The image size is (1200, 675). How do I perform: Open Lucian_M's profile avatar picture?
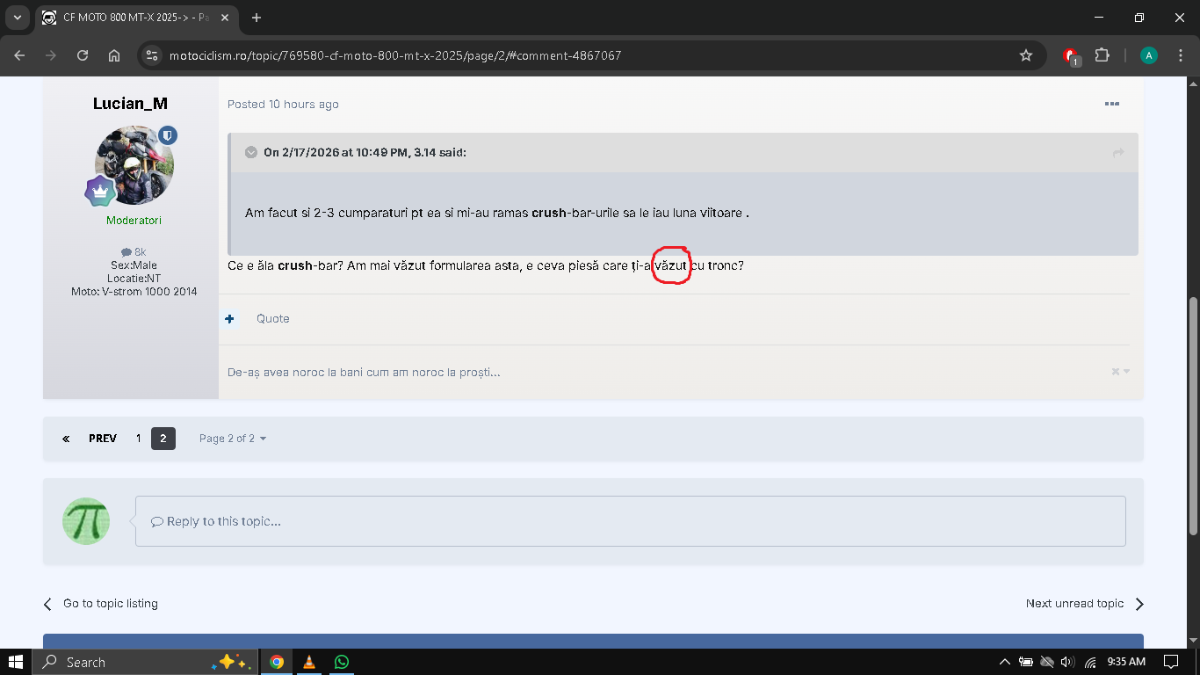pos(134,165)
